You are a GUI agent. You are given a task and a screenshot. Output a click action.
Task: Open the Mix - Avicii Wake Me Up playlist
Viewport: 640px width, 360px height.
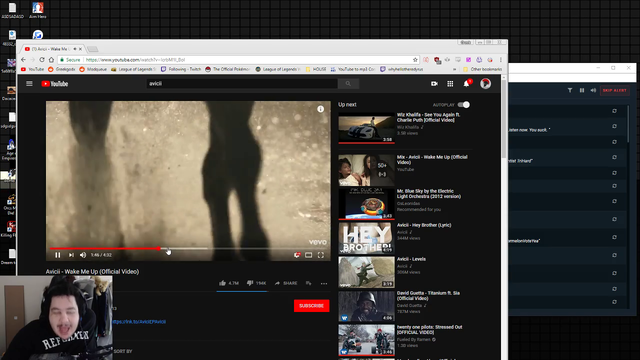click(432, 159)
